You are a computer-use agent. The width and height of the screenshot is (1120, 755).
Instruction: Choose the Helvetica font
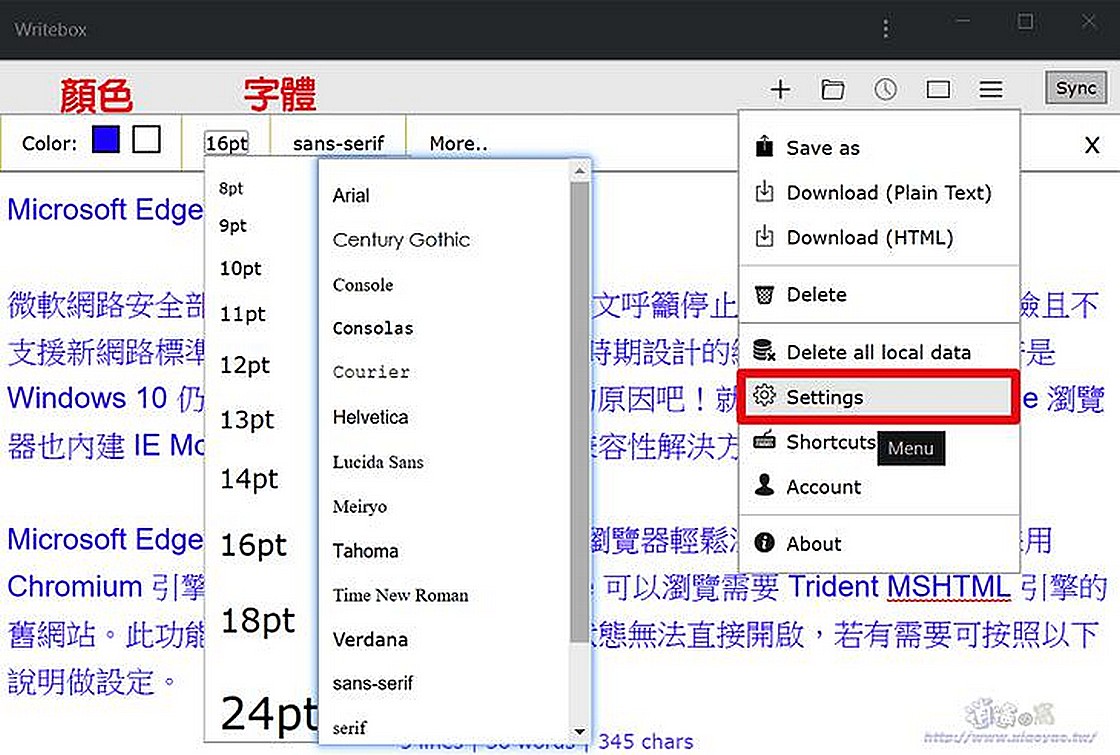(370, 417)
